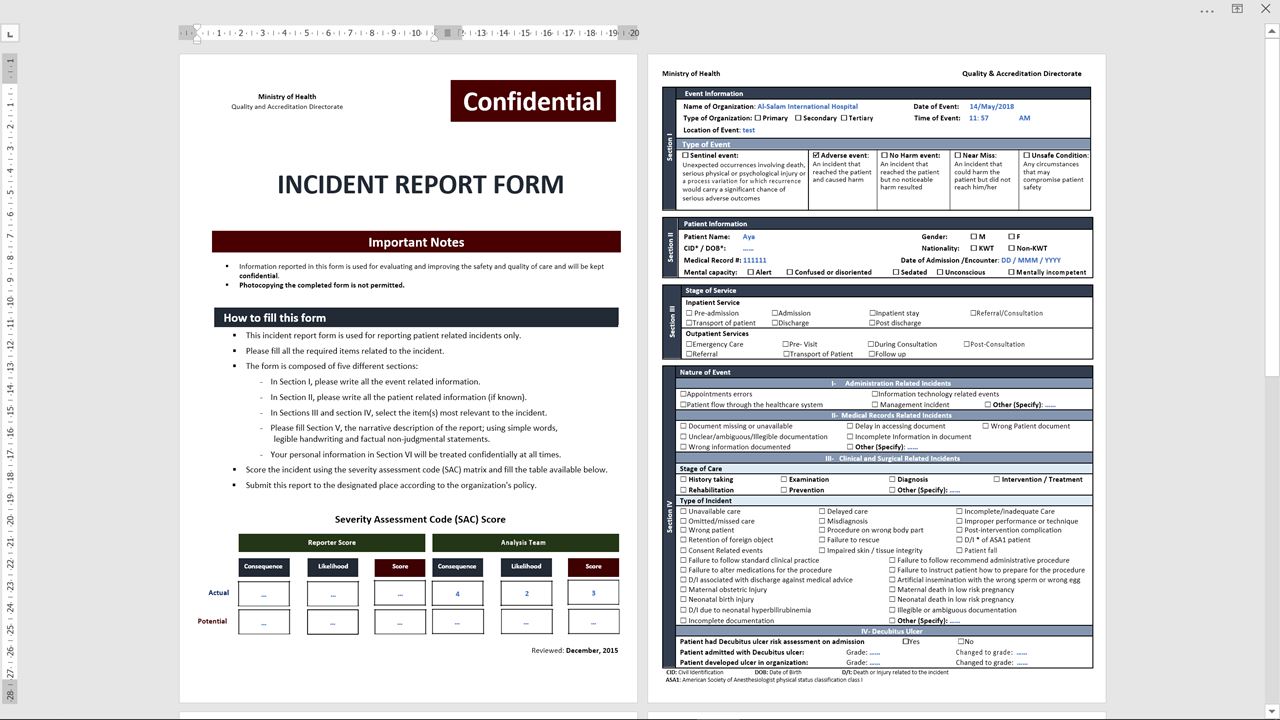The width and height of the screenshot is (1280, 720).
Task: Tick the Inpatient stay checkbox
Action: pyautogui.click(x=873, y=313)
